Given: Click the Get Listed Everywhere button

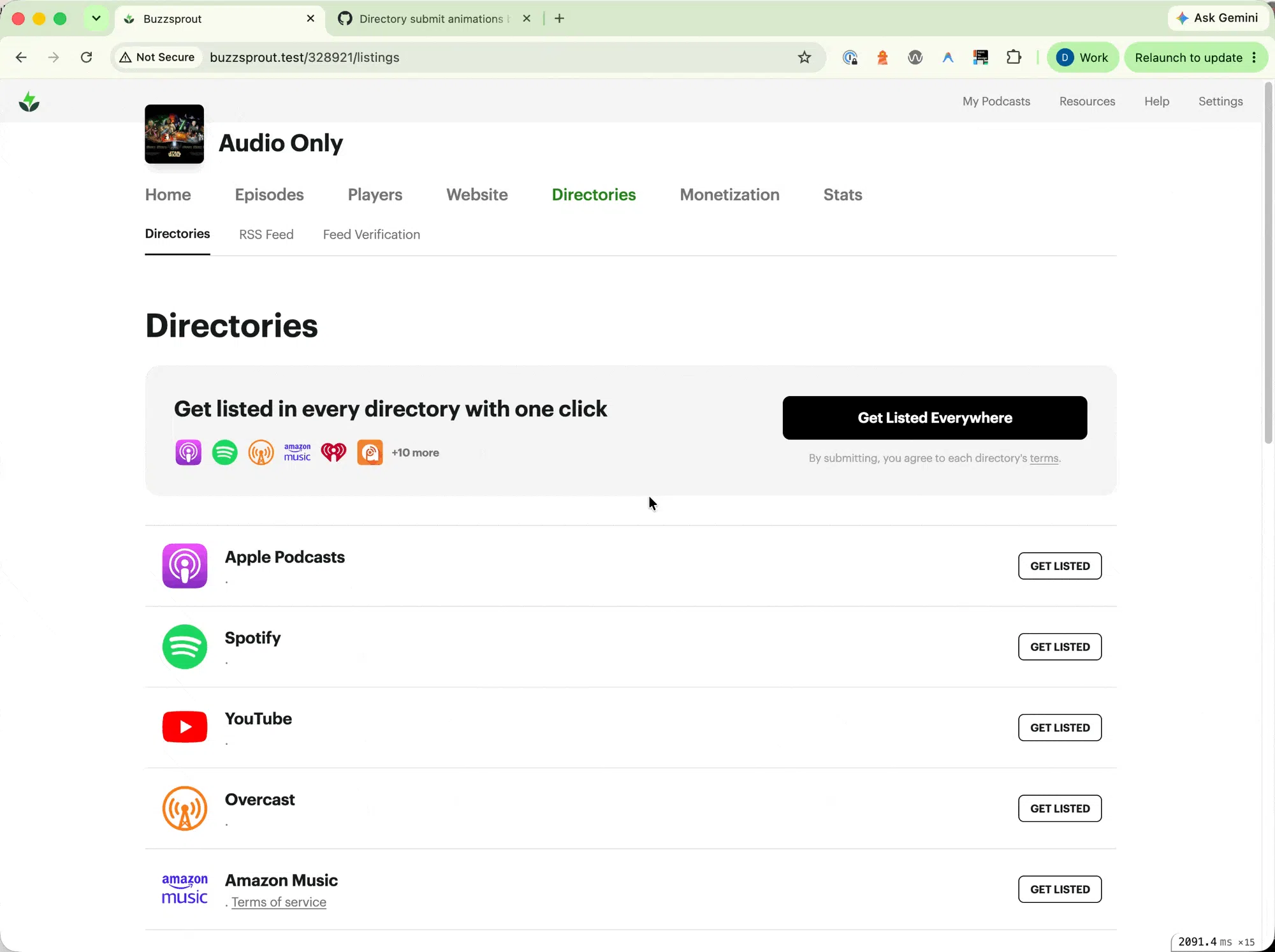Looking at the screenshot, I should 935,418.
